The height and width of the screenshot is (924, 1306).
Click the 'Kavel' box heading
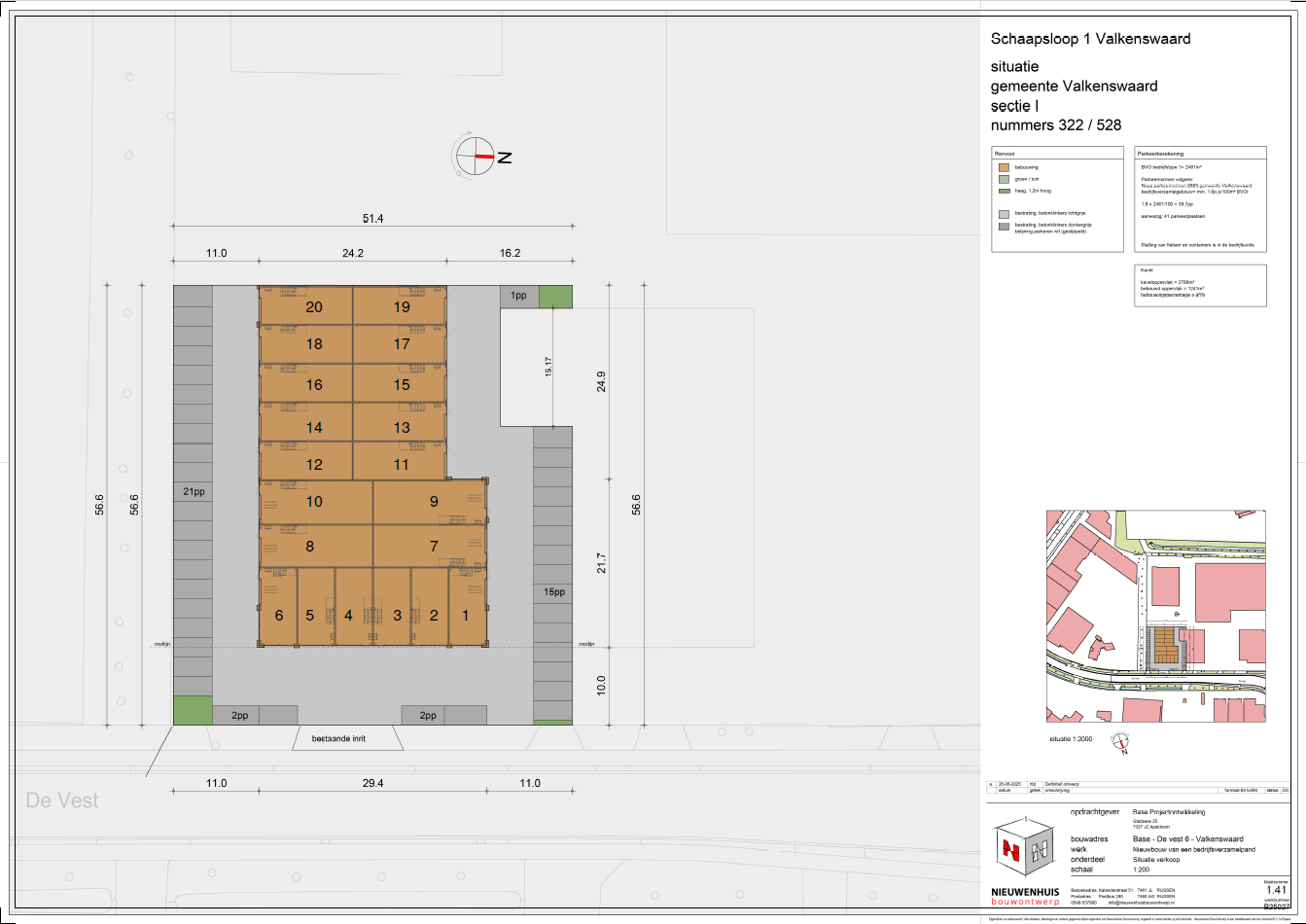(1147, 271)
